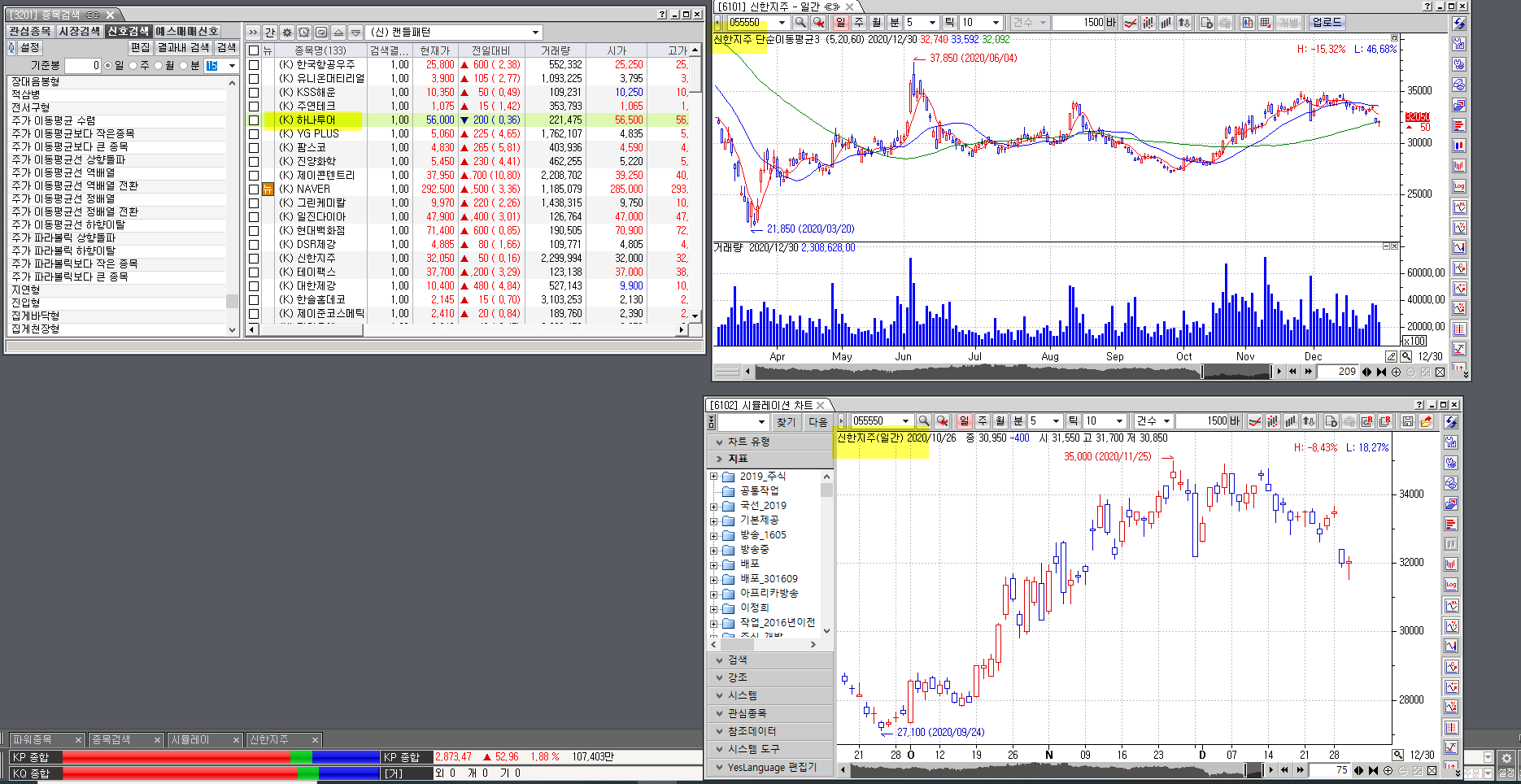The width and height of the screenshot is (1521, 784).
Task: Click the up-down arrows icon in 신한지주 chart toolbar
Action: [x=1184, y=23]
